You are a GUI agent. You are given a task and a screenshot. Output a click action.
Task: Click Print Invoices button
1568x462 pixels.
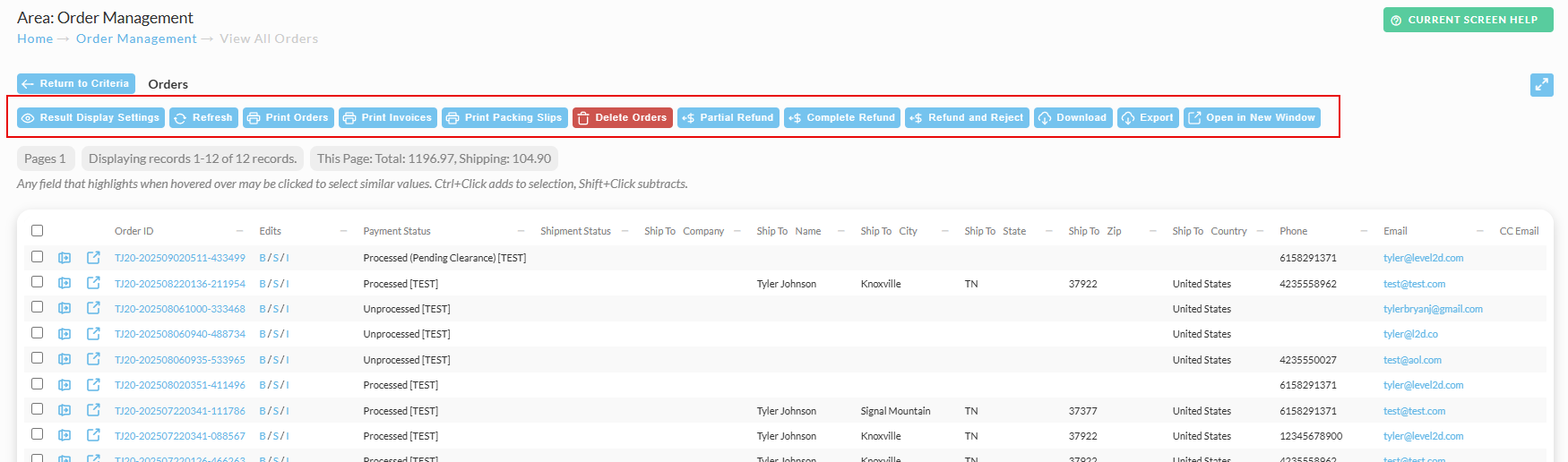(x=388, y=117)
